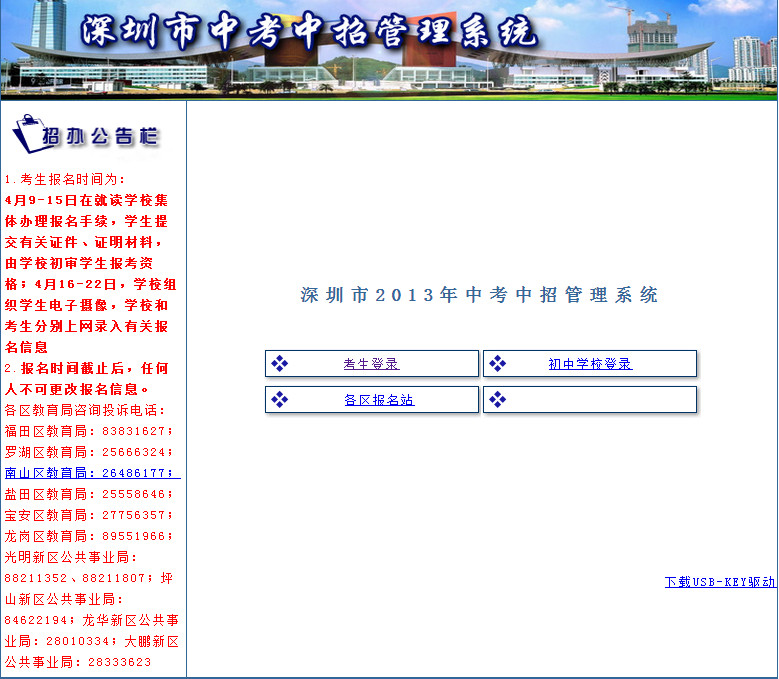
Task: Click the 深圳市2013年中考中招管理系统 heading
Action: tap(479, 295)
